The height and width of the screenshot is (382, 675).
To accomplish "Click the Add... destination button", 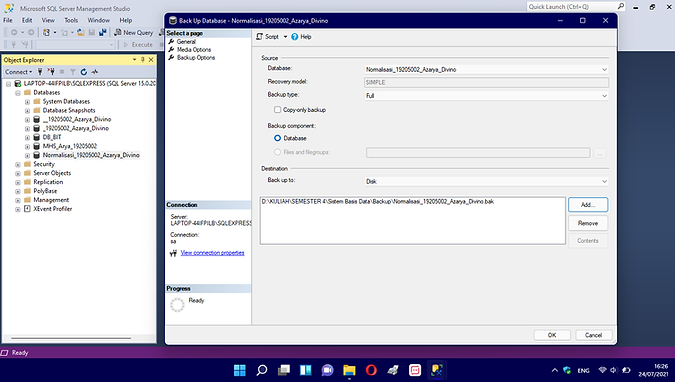I will coord(588,205).
